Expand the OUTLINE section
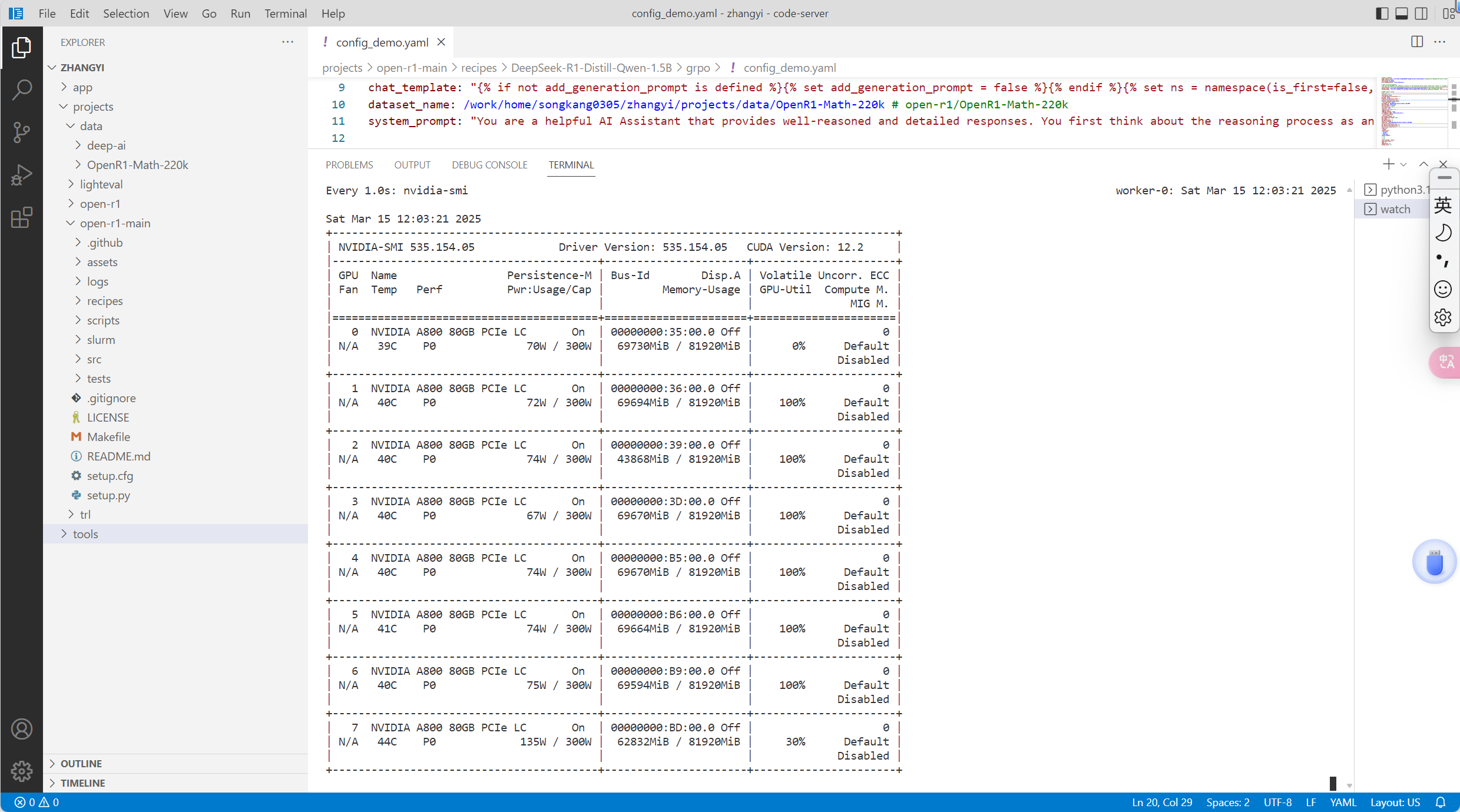 81,763
